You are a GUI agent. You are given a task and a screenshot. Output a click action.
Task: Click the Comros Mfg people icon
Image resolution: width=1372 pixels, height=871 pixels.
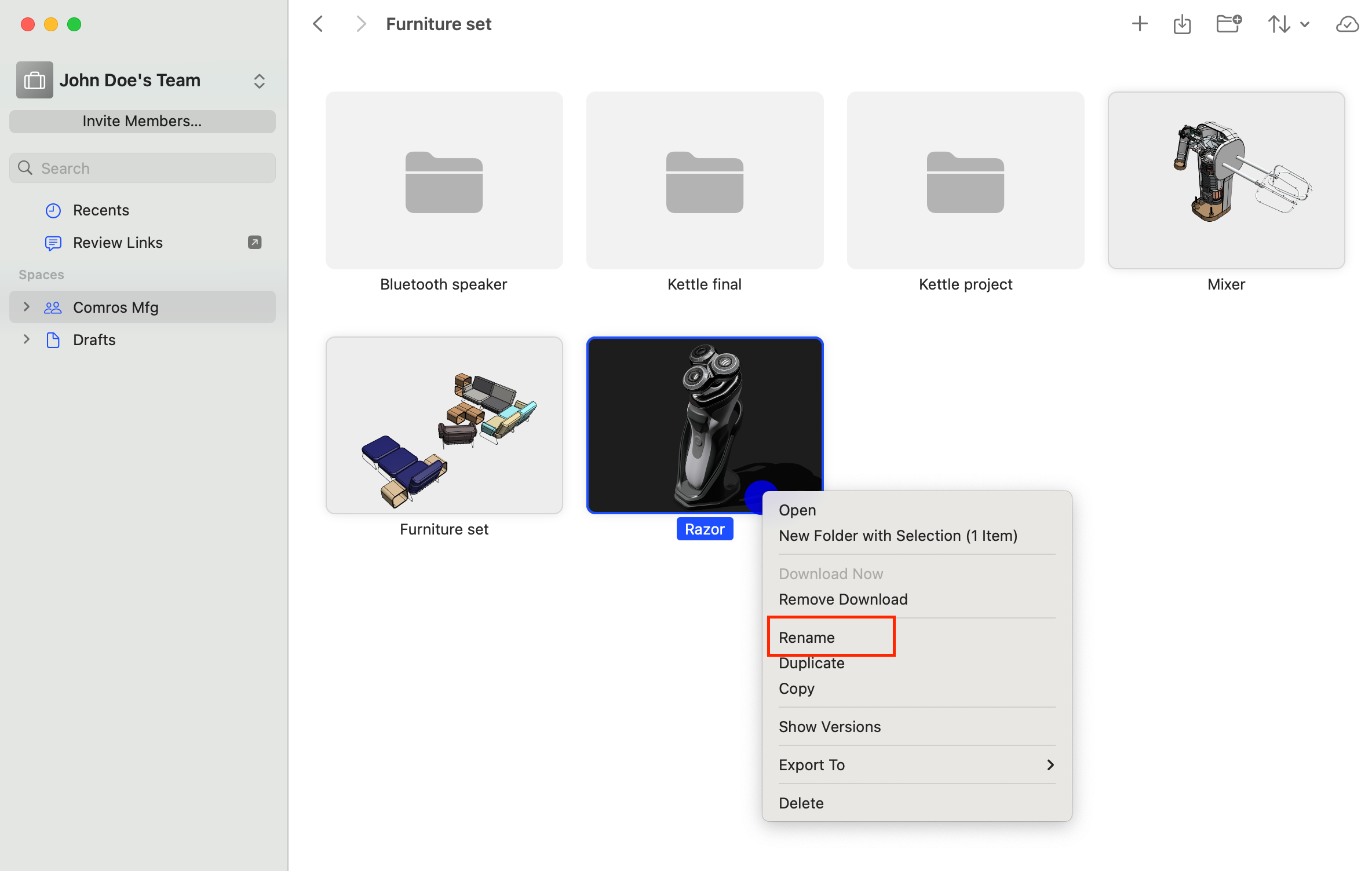click(53, 307)
